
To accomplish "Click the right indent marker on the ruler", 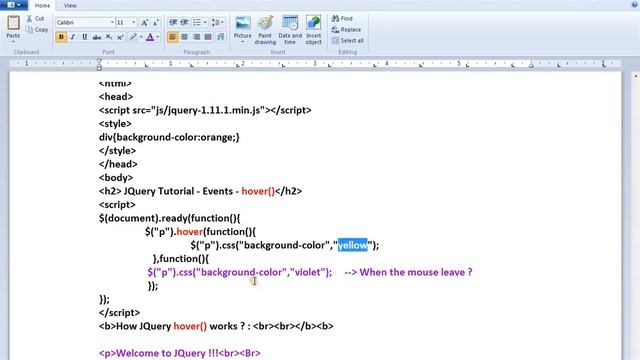I will (531, 65).
